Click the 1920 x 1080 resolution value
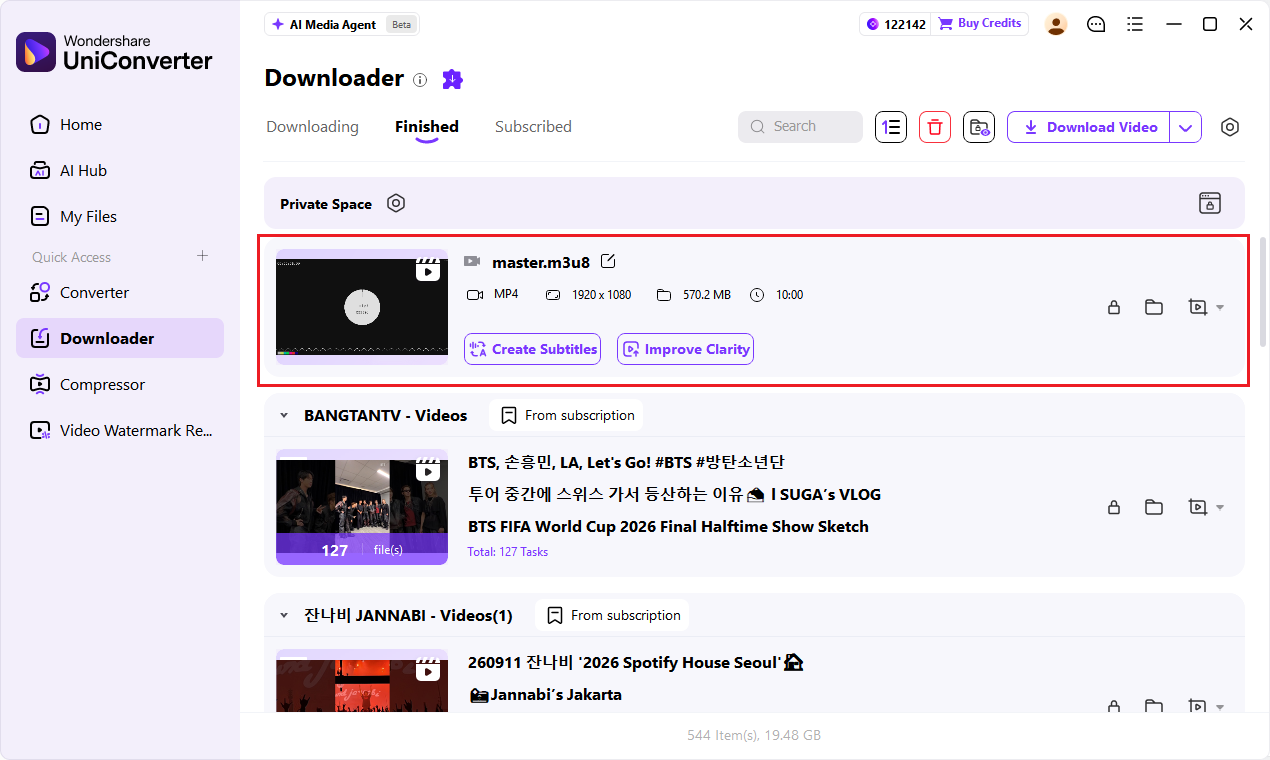The height and width of the screenshot is (760, 1270). point(601,295)
